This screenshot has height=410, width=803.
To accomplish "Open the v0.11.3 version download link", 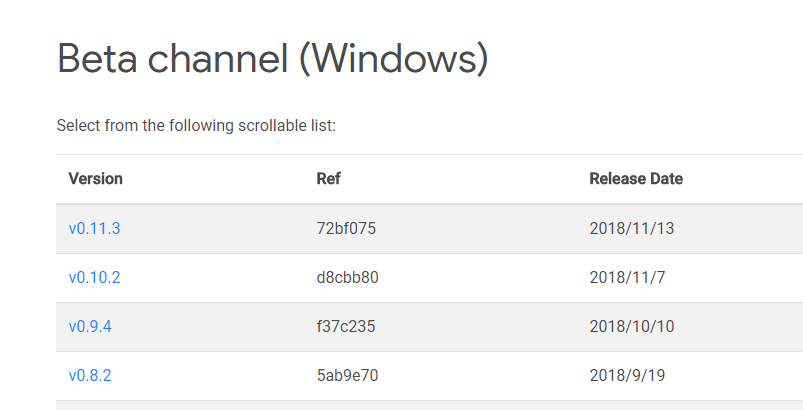I will point(94,228).
